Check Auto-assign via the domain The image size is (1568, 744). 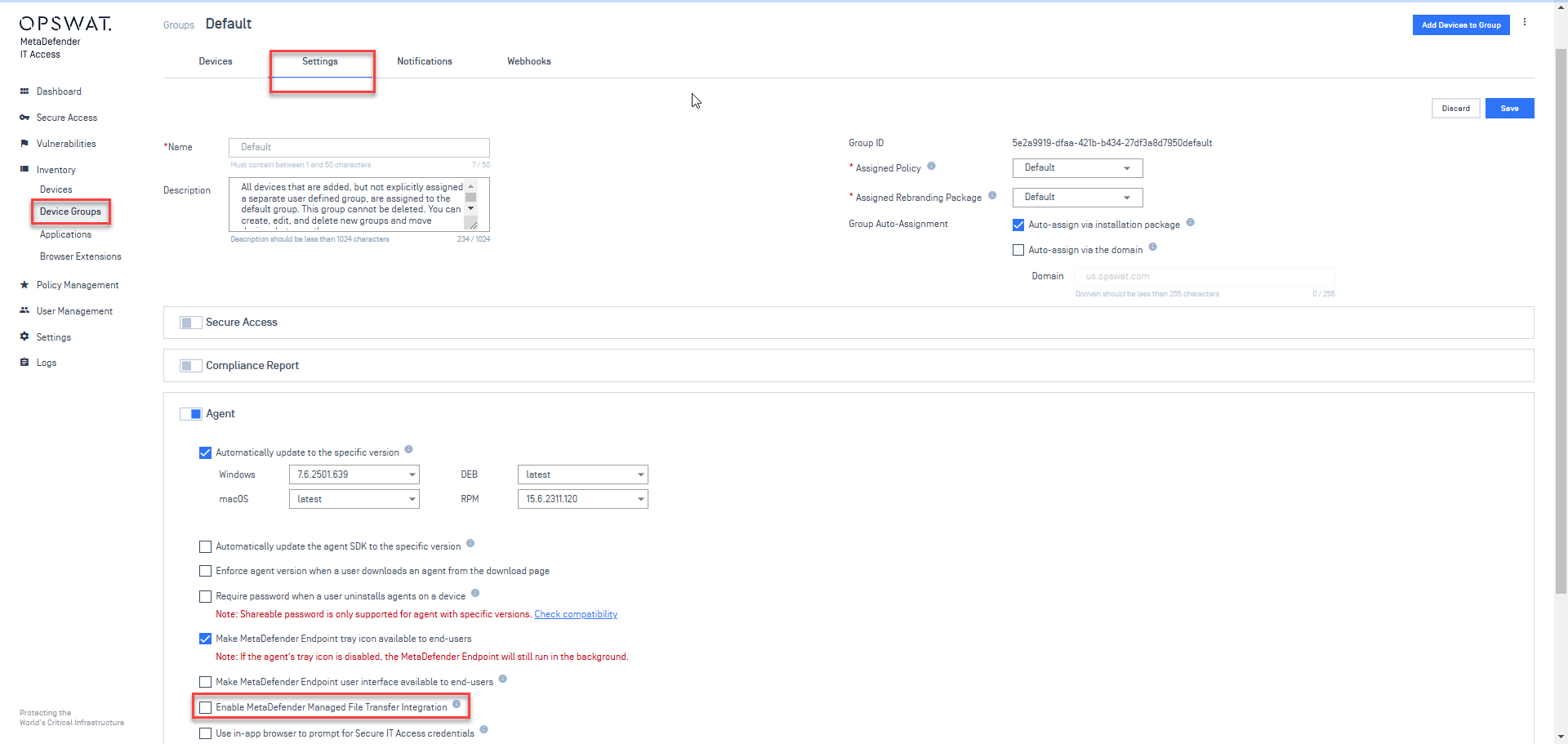coord(1018,250)
